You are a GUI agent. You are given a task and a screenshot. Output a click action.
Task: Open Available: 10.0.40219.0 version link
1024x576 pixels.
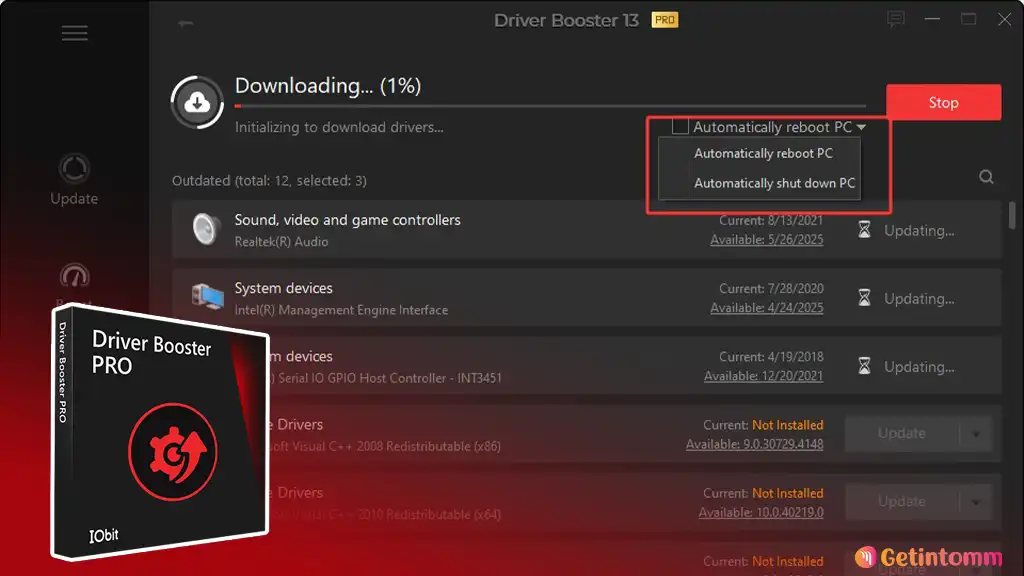coord(761,513)
